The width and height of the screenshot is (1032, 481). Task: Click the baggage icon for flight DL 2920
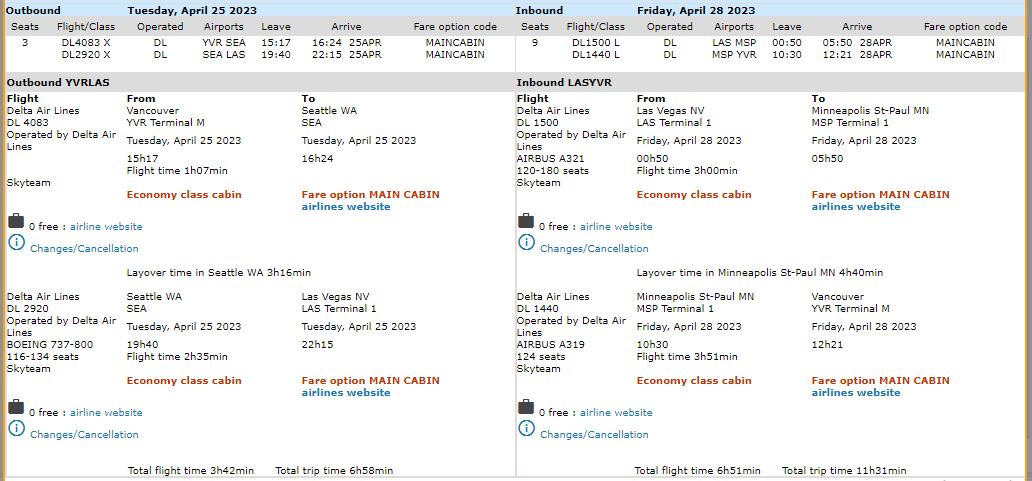[x=16, y=407]
